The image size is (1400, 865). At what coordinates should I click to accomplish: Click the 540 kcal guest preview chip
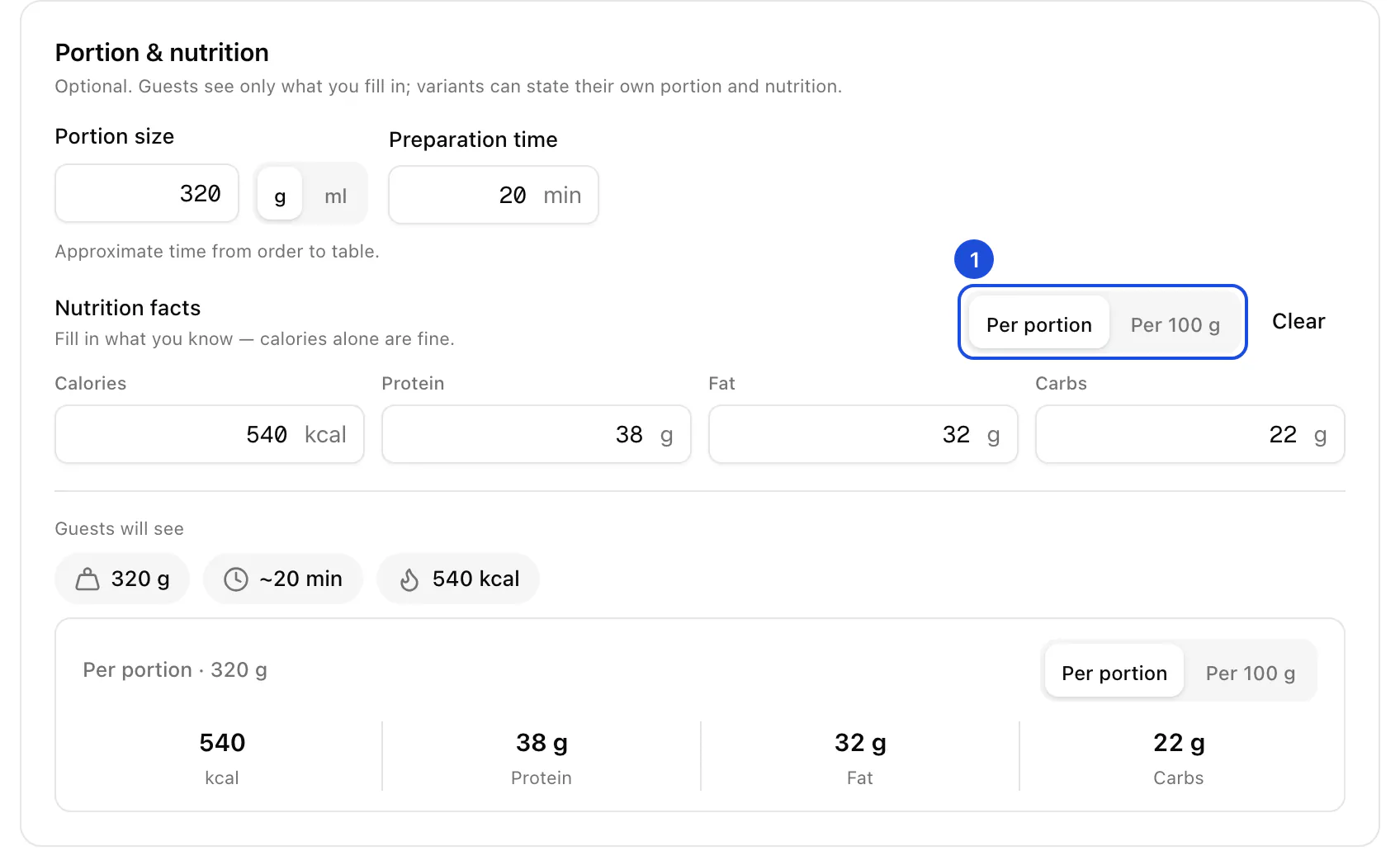coord(458,579)
